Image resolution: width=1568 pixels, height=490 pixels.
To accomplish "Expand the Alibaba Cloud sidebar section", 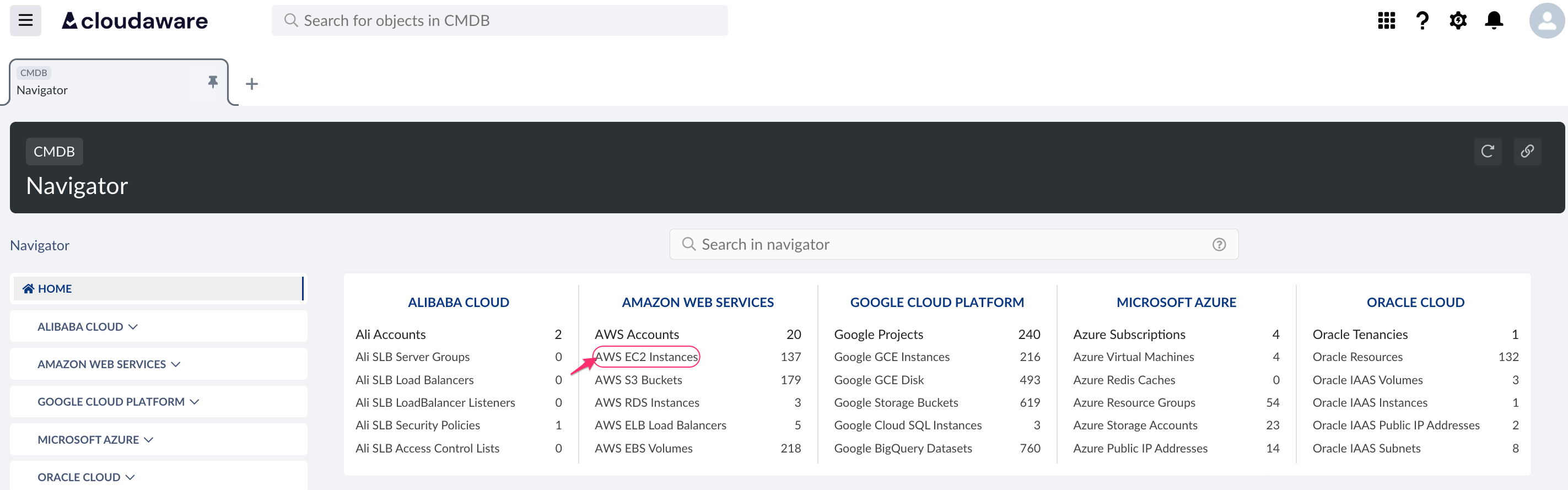I will tap(88, 327).
